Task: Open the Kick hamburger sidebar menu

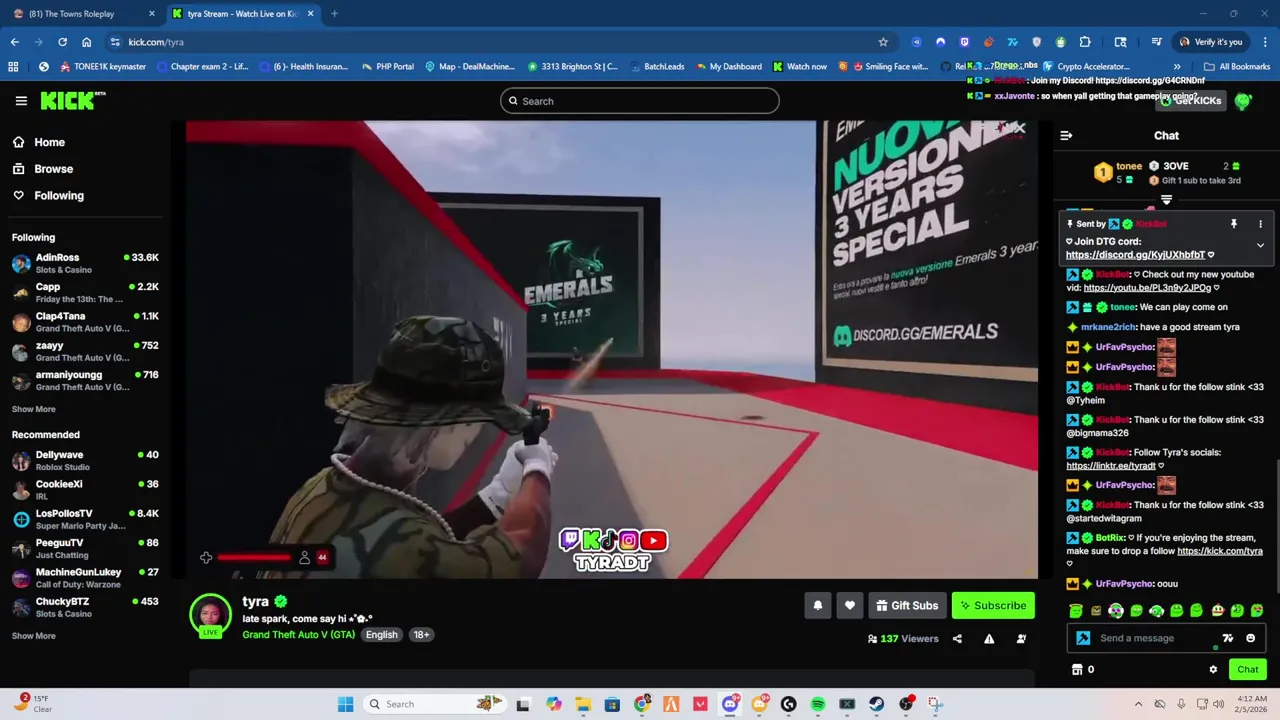Action: click(21, 101)
